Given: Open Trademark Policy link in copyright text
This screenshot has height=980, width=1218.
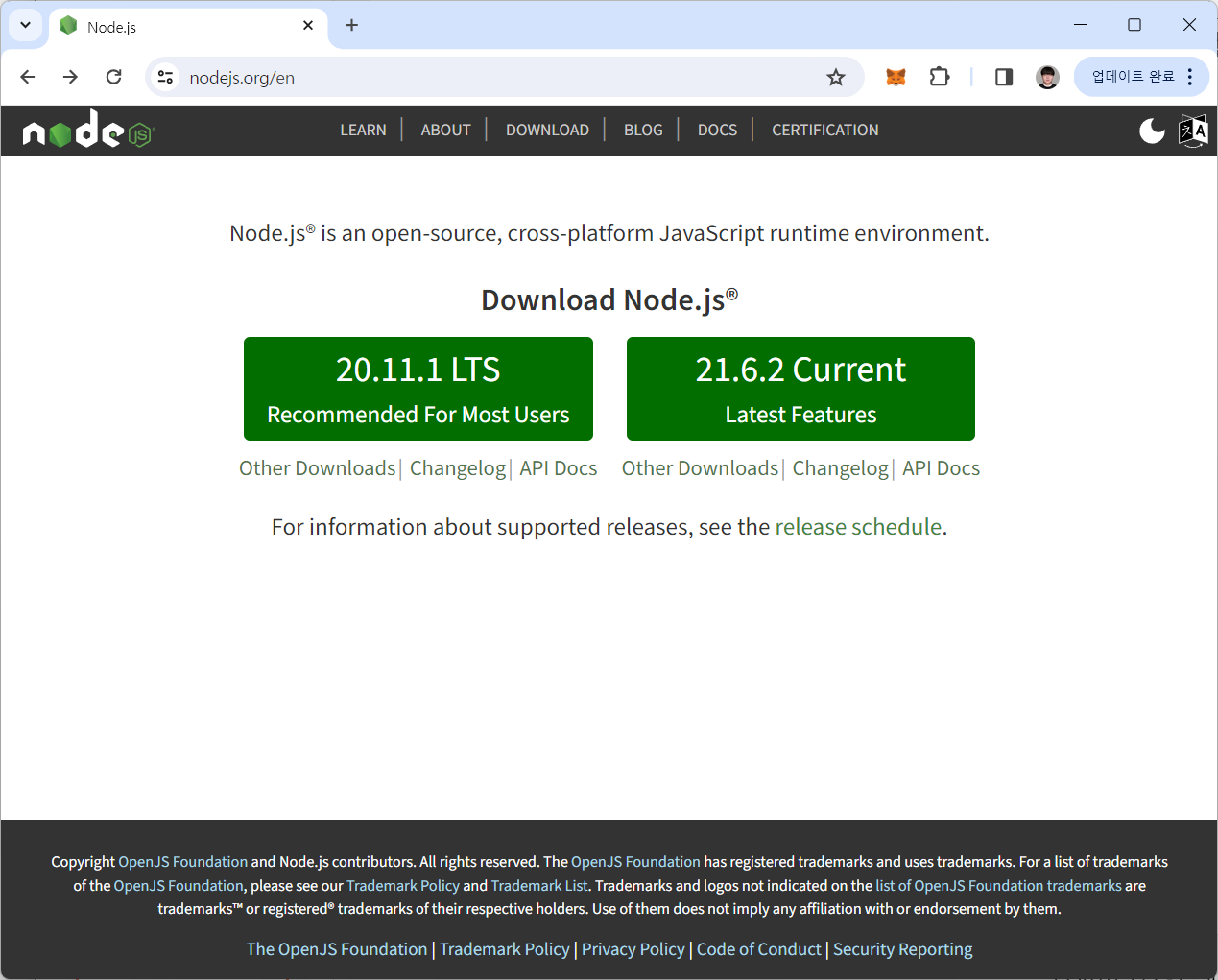Looking at the screenshot, I should [403, 886].
